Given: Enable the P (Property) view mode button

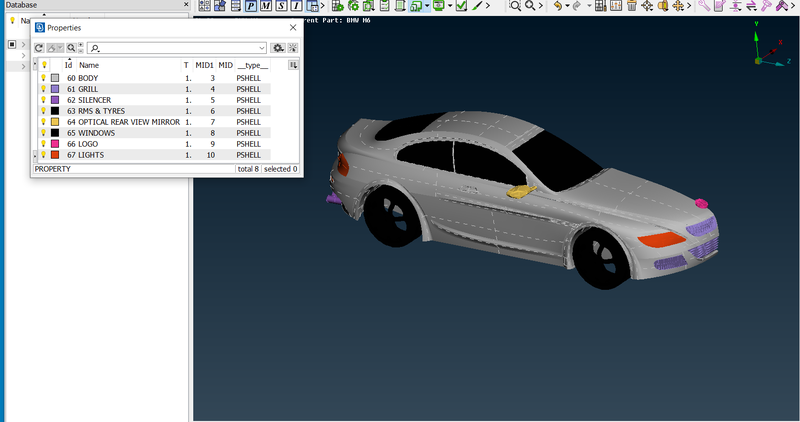Looking at the screenshot, I should pyautogui.click(x=251, y=6).
